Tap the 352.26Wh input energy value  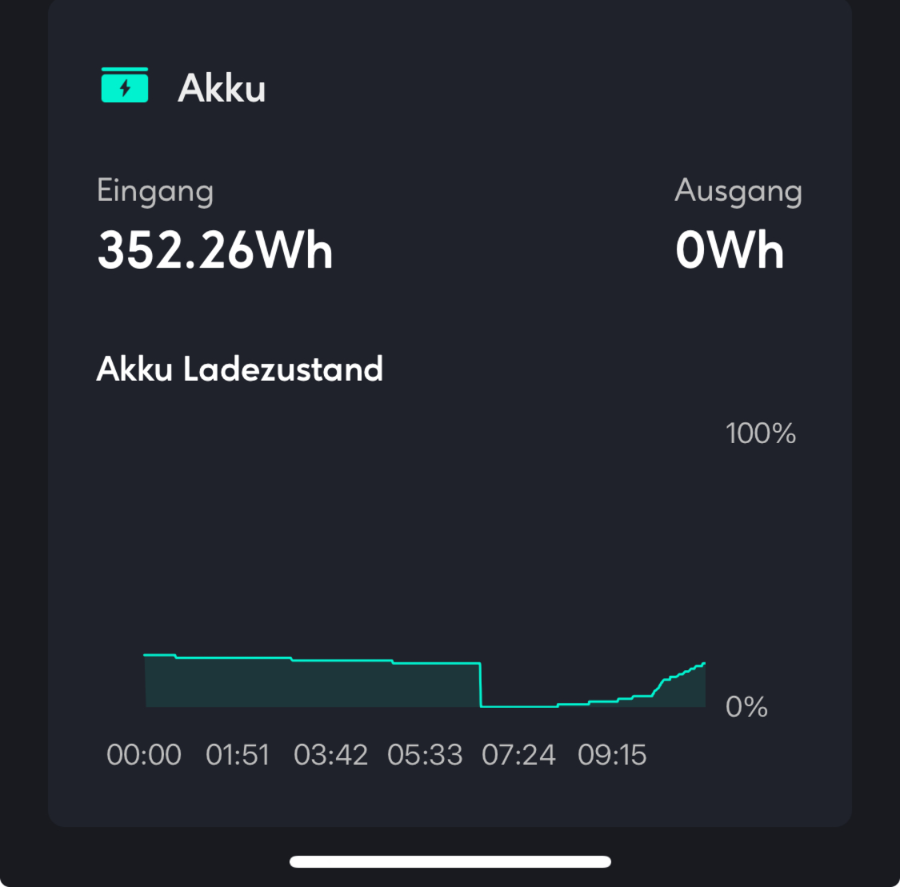point(215,250)
